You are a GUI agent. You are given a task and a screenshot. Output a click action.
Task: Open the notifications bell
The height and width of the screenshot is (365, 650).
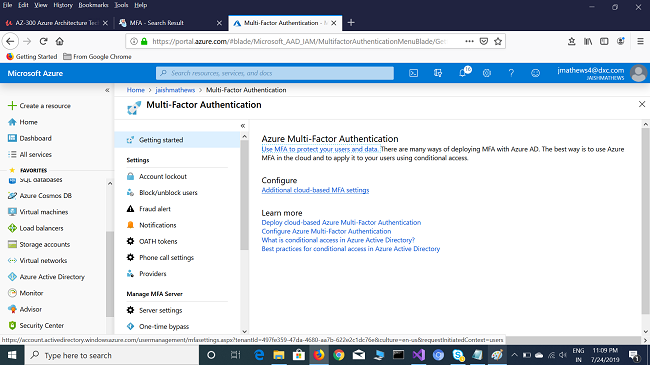click(463, 73)
